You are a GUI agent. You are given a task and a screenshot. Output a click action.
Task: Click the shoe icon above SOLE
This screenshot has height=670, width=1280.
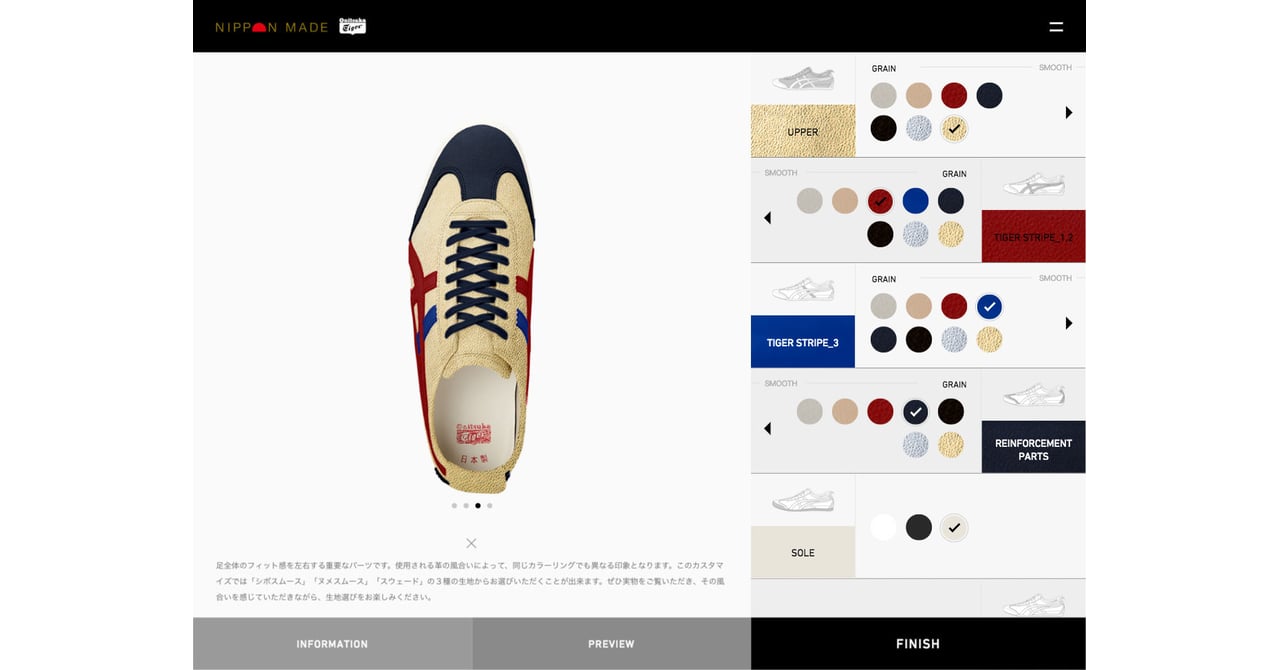[x=803, y=500]
